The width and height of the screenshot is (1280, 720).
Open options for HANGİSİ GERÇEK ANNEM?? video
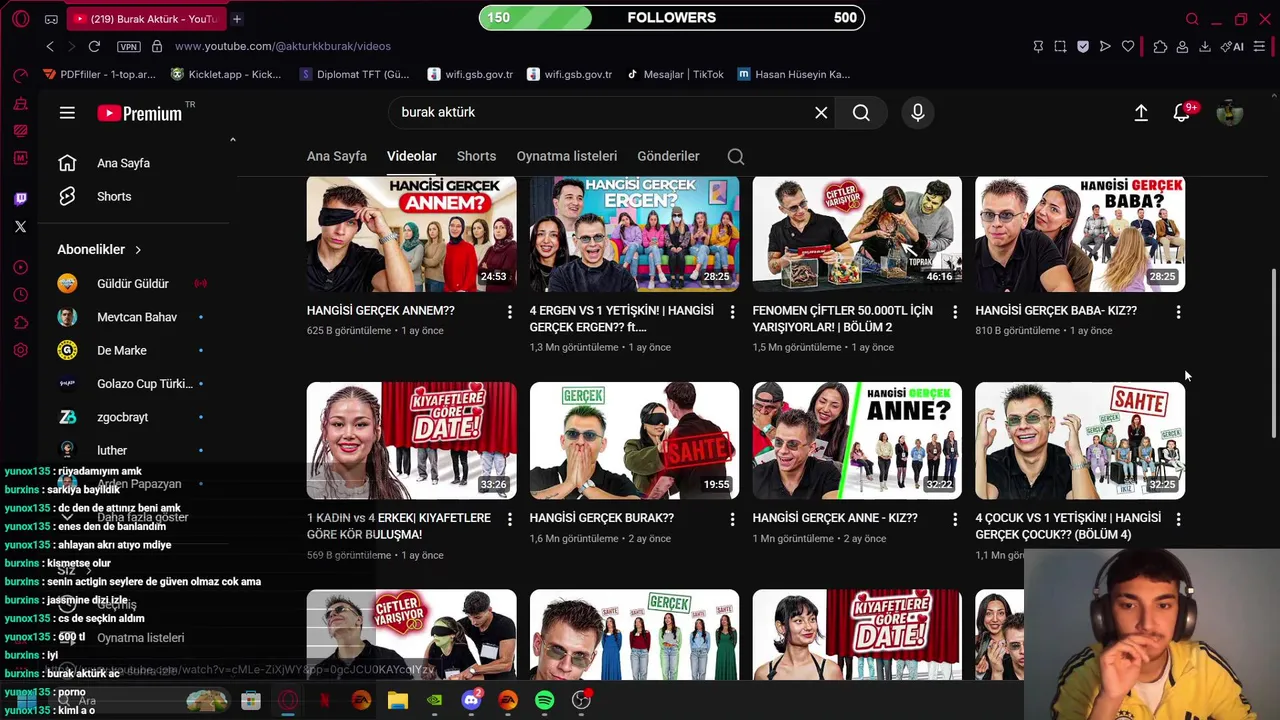coord(509,312)
